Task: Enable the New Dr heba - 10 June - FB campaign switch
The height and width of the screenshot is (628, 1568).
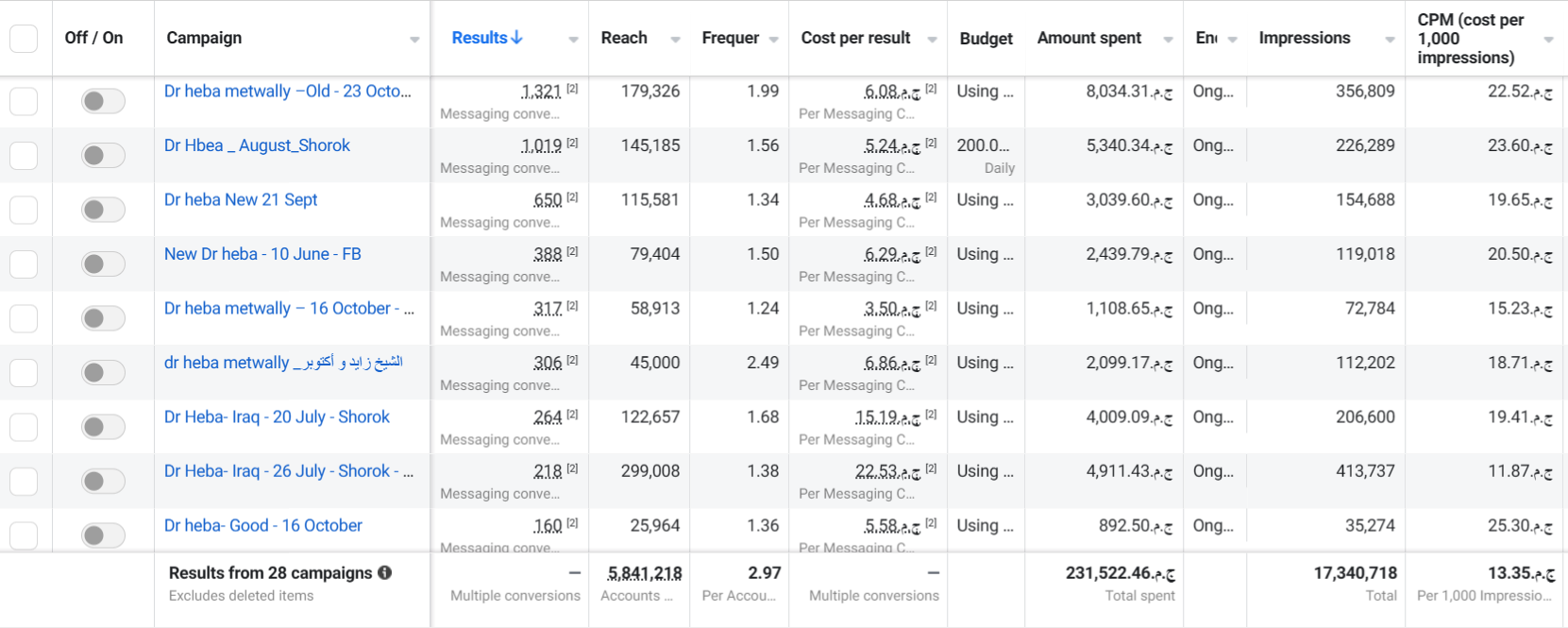Action: tap(103, 263)
